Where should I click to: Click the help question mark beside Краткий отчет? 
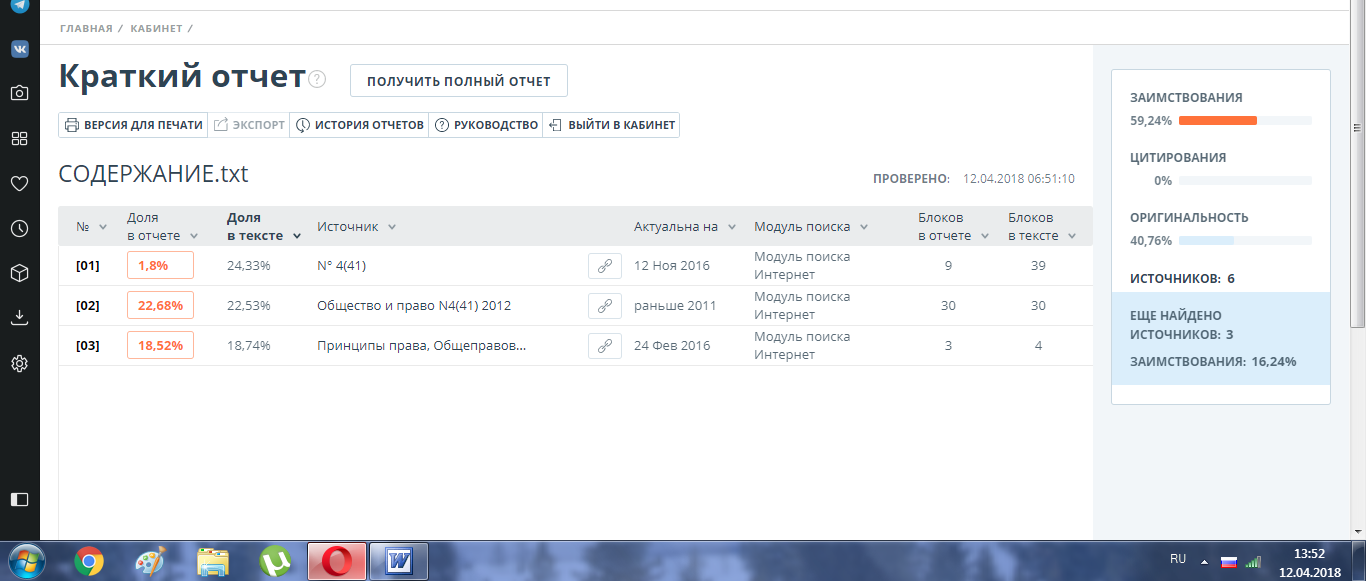317,80
